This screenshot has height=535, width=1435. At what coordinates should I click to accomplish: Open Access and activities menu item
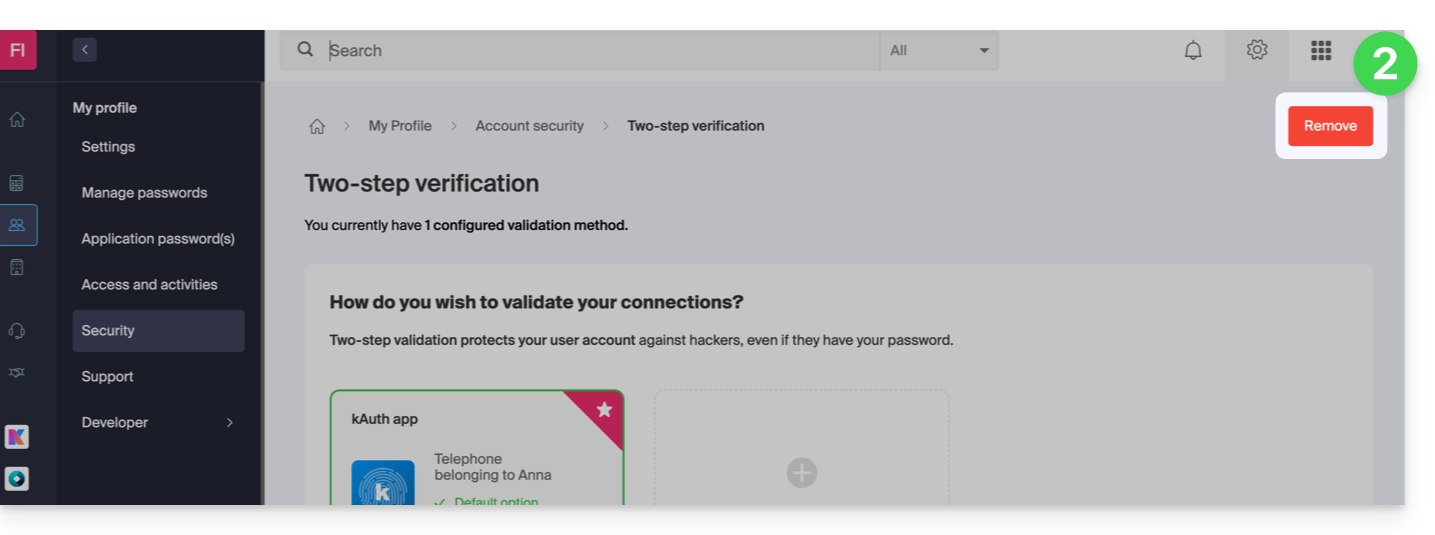tap(149, 285)
